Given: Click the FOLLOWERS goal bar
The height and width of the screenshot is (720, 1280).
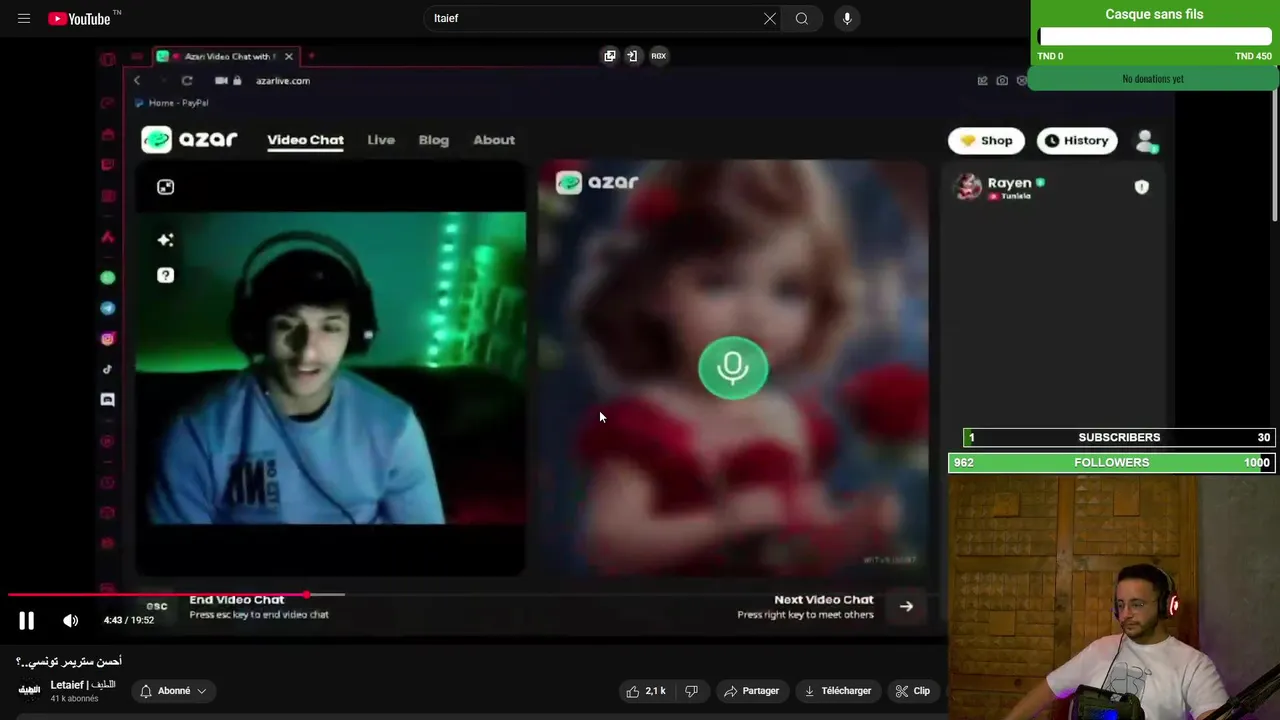Looking at the screenshot, I should pos(1112,462).
